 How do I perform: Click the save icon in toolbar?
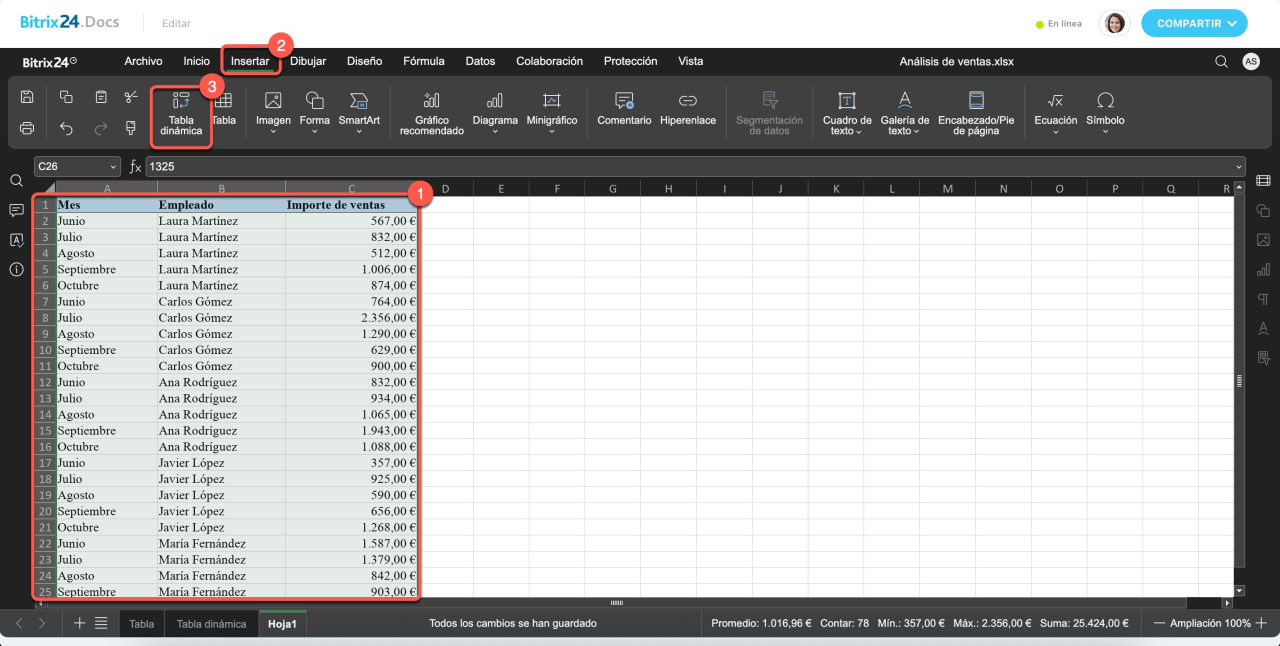coord(27,97)
